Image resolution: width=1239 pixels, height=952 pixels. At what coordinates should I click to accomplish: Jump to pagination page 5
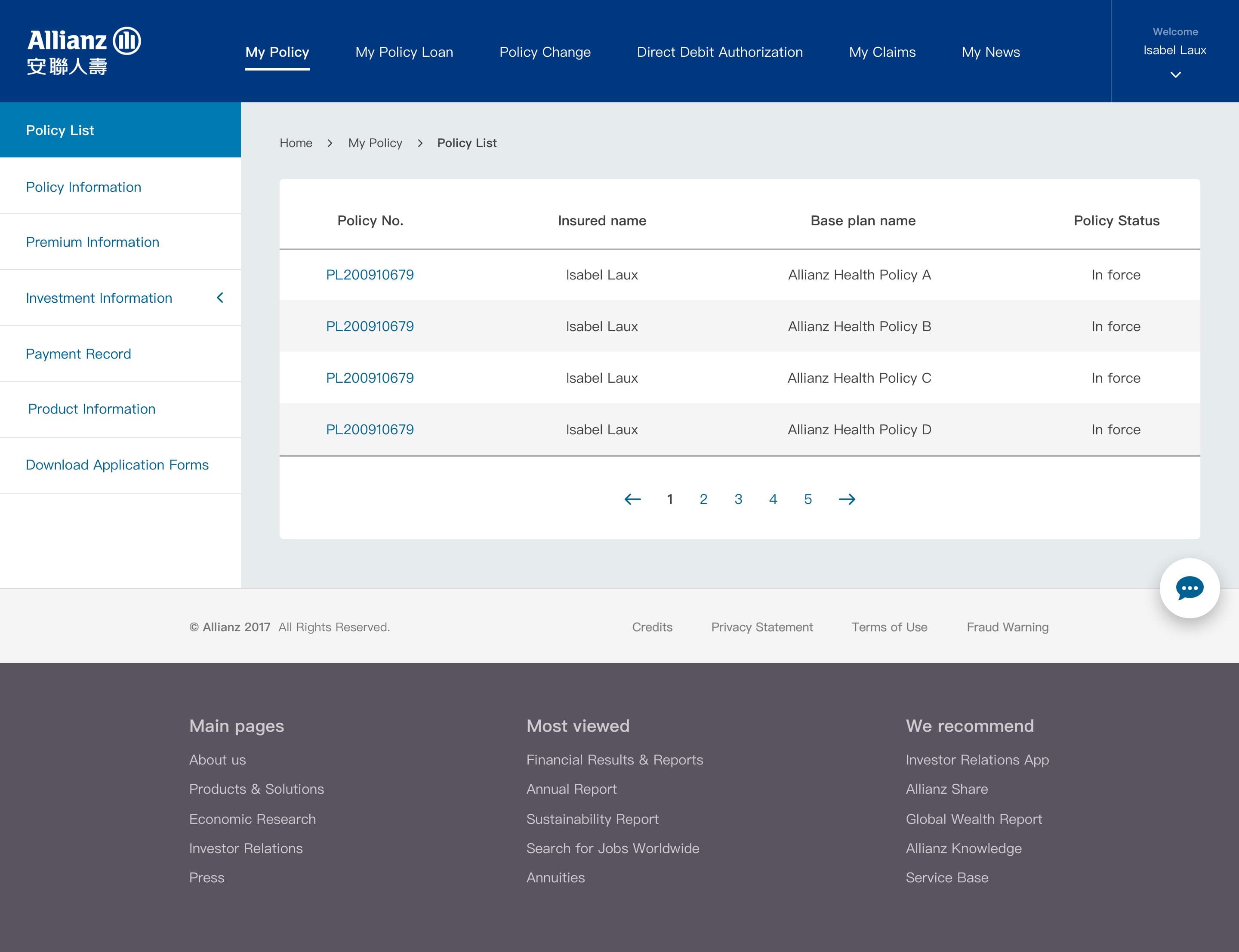tap(808, 499)
